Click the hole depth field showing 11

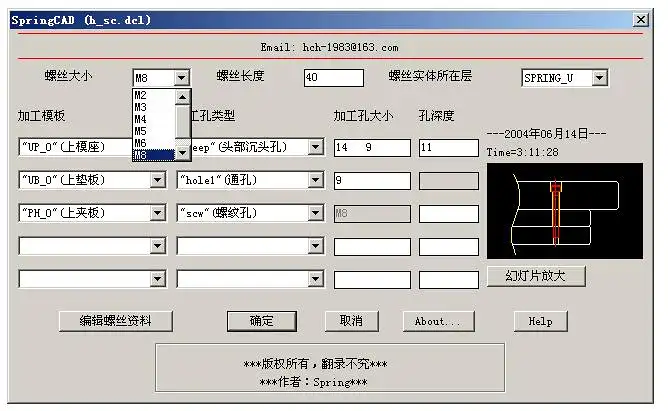click(449, 148)
